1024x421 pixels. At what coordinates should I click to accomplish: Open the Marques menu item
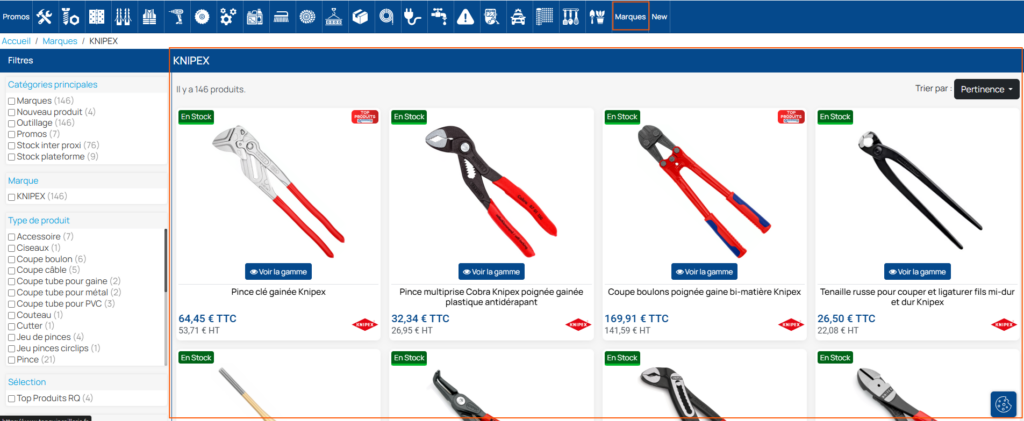tap(630, 17)
